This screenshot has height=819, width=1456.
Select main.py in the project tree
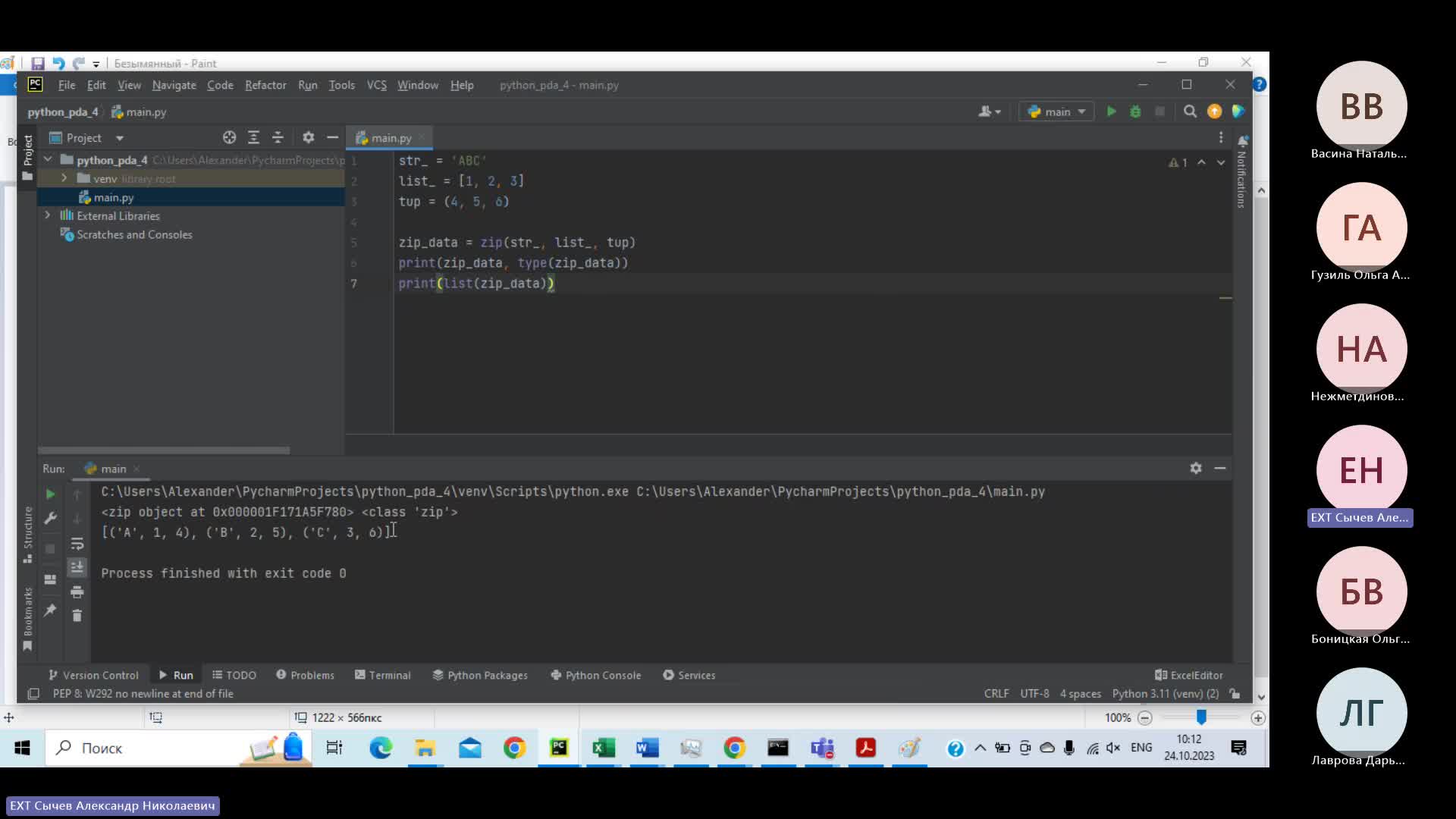point(114,197)
